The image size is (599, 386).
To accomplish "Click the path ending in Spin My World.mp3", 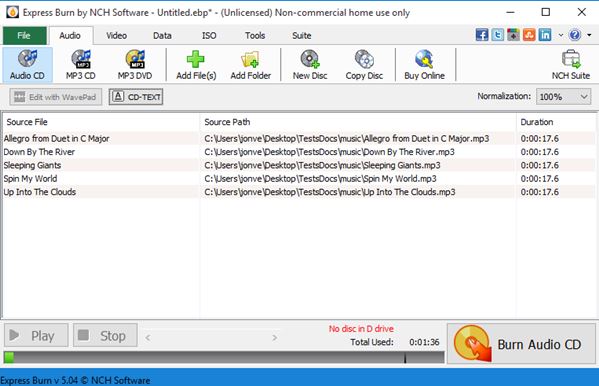I will pos(320,178).
